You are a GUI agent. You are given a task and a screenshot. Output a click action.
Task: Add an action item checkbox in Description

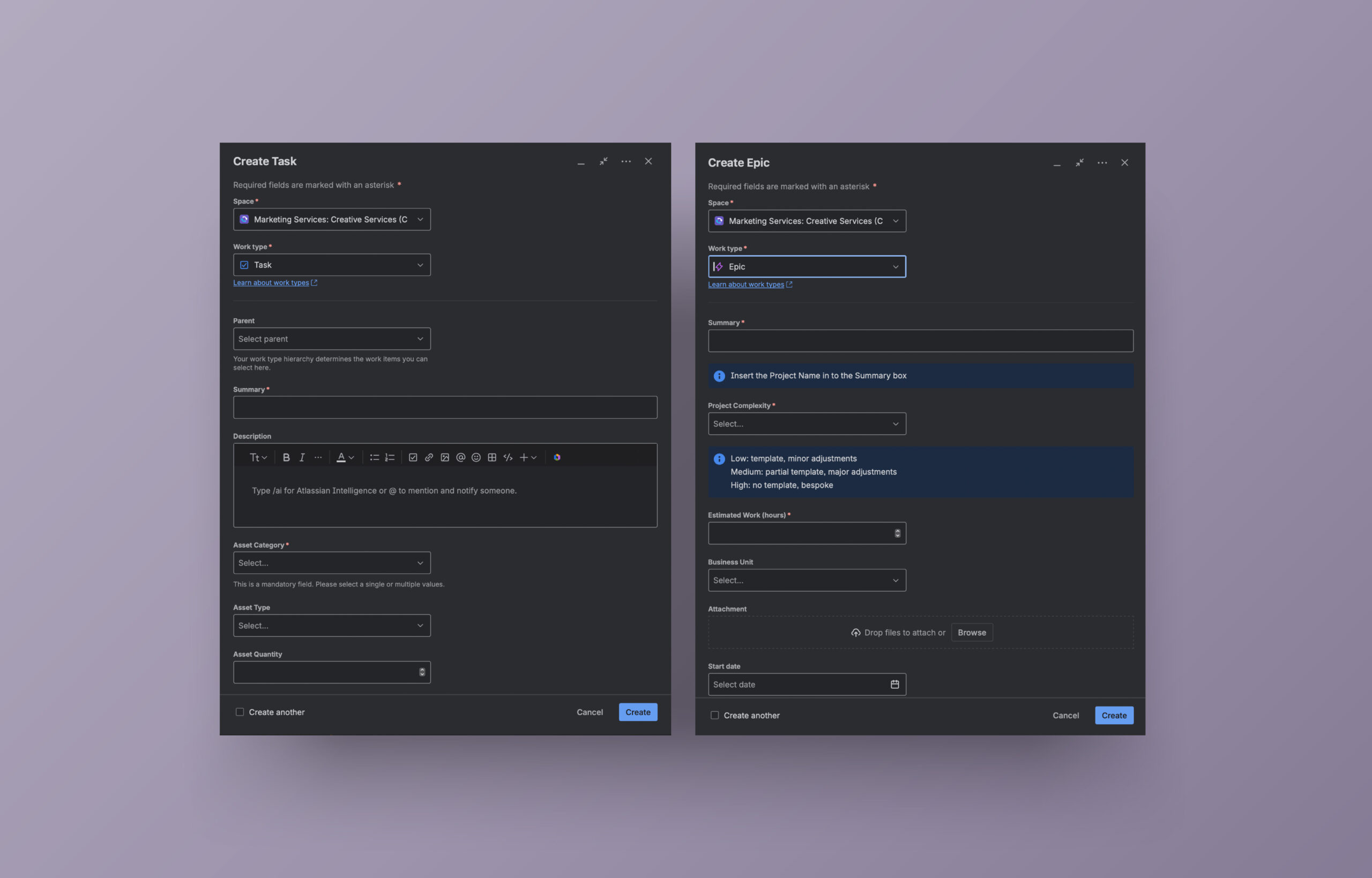coord(413,457)
